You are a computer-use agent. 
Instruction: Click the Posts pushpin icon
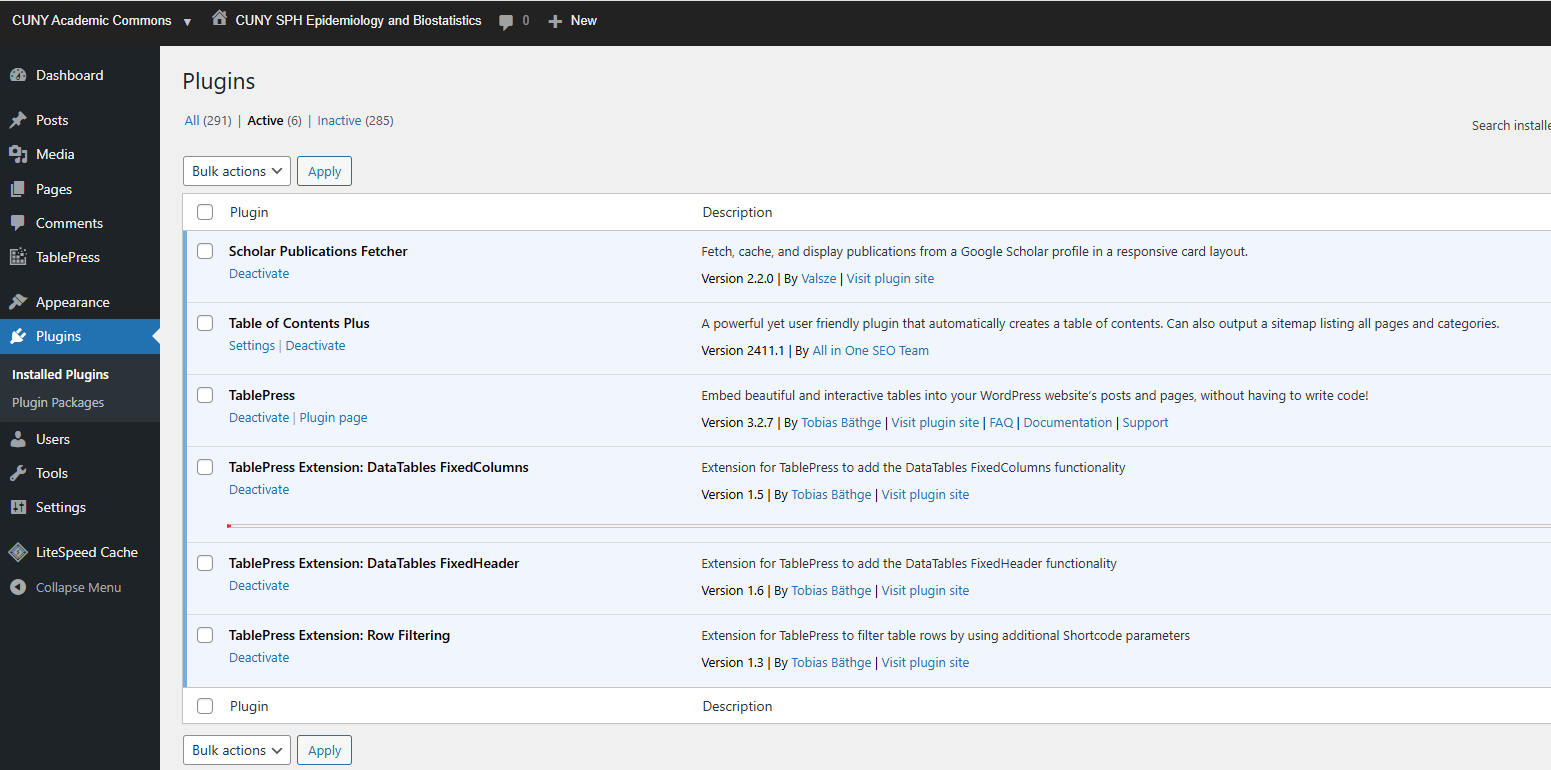18,120
